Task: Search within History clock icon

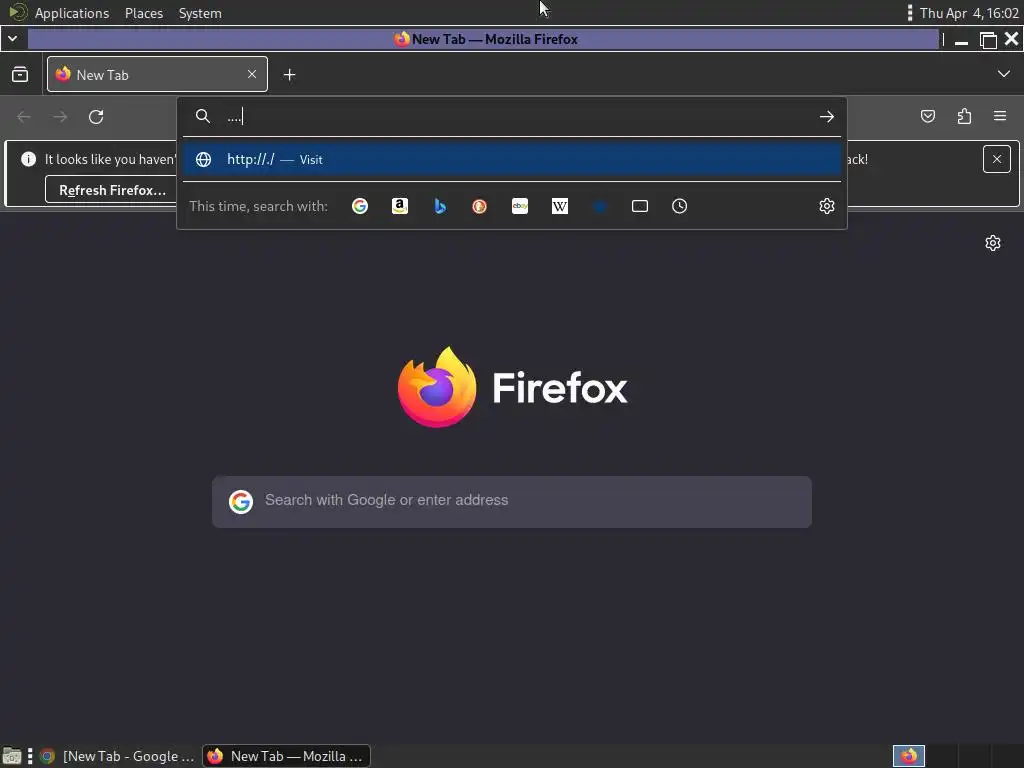Action: click(679, 206)
